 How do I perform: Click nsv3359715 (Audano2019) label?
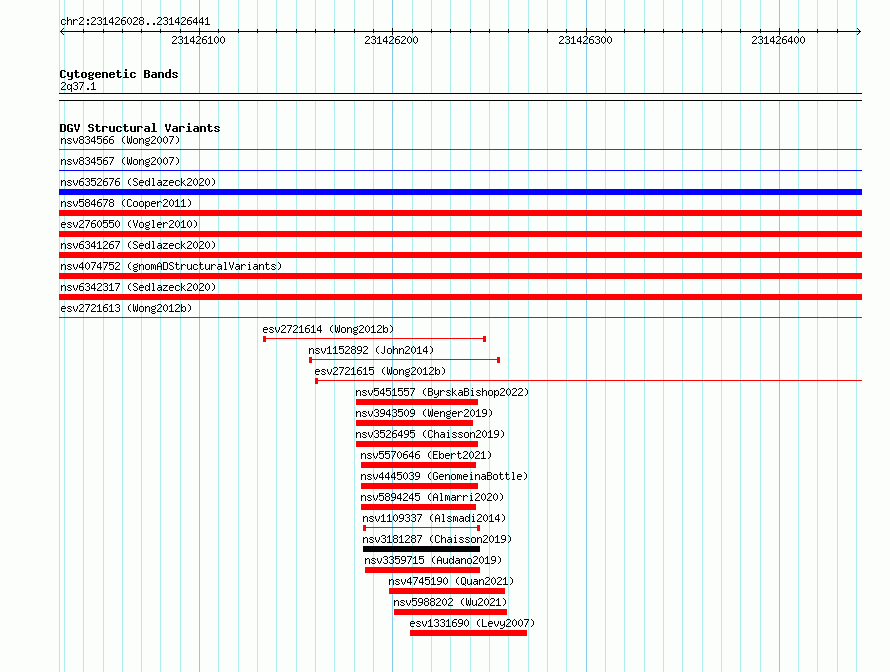433,560
